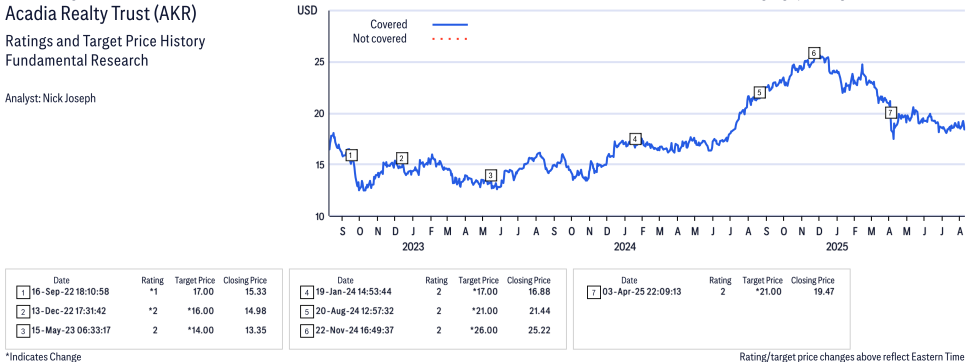
Task: Click the Covered legend label
Action: [389, 25]
